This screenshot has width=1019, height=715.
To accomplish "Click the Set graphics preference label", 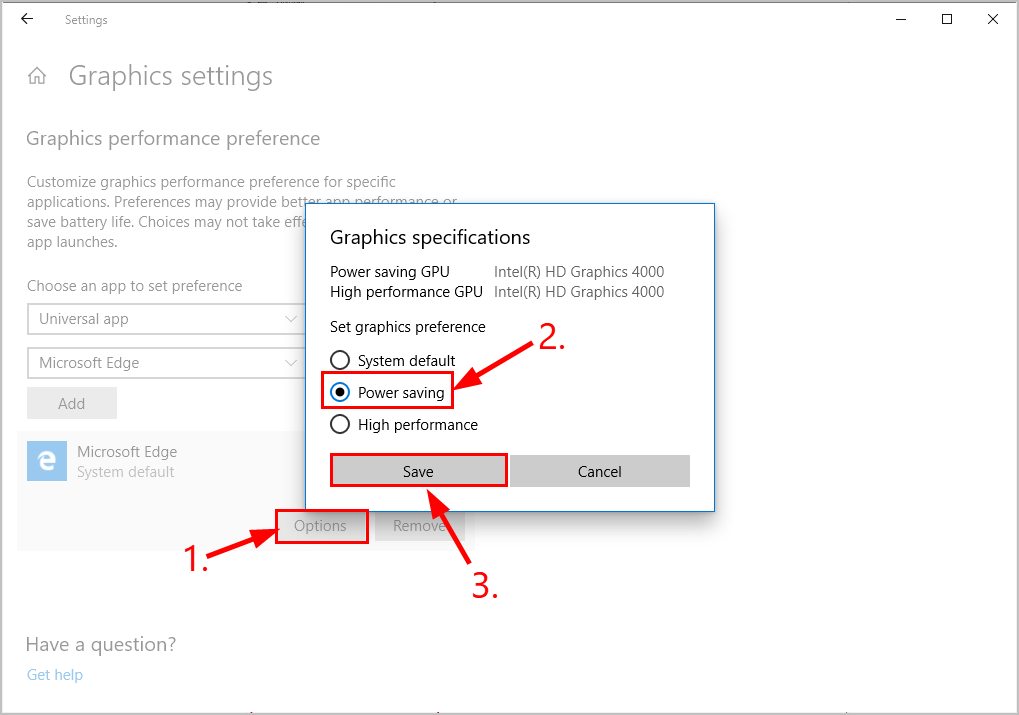I will coord(407,327).
